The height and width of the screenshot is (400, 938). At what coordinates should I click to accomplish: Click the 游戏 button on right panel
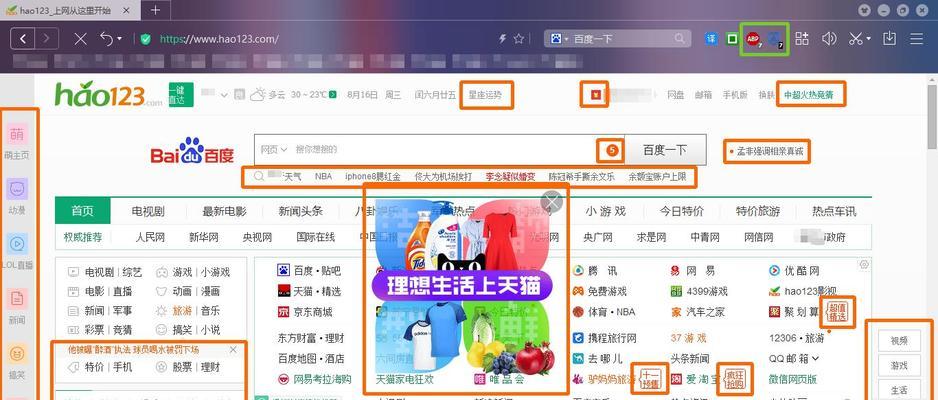(x=899, y=365)
